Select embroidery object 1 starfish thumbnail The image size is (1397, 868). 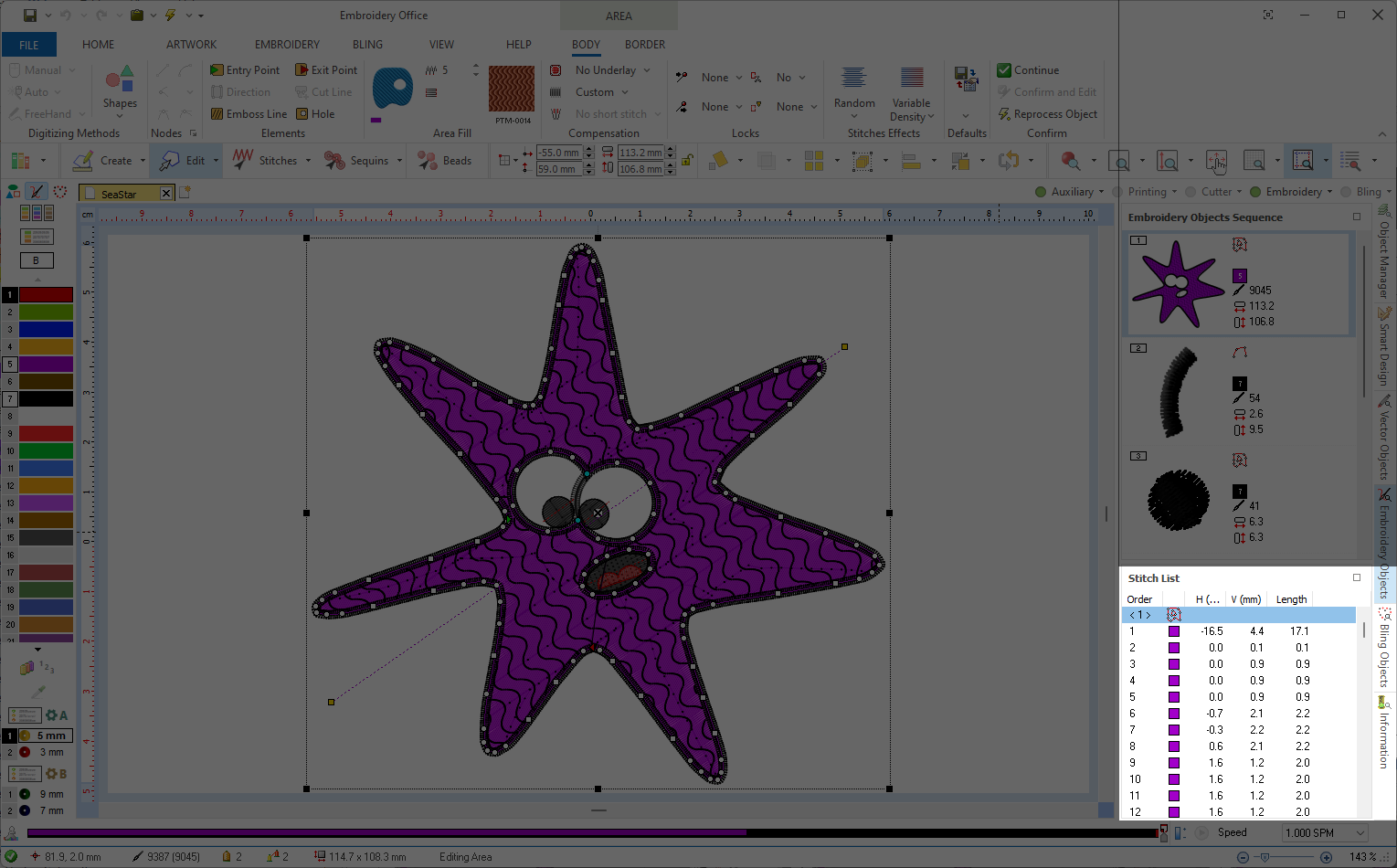tap(1179, 283)
